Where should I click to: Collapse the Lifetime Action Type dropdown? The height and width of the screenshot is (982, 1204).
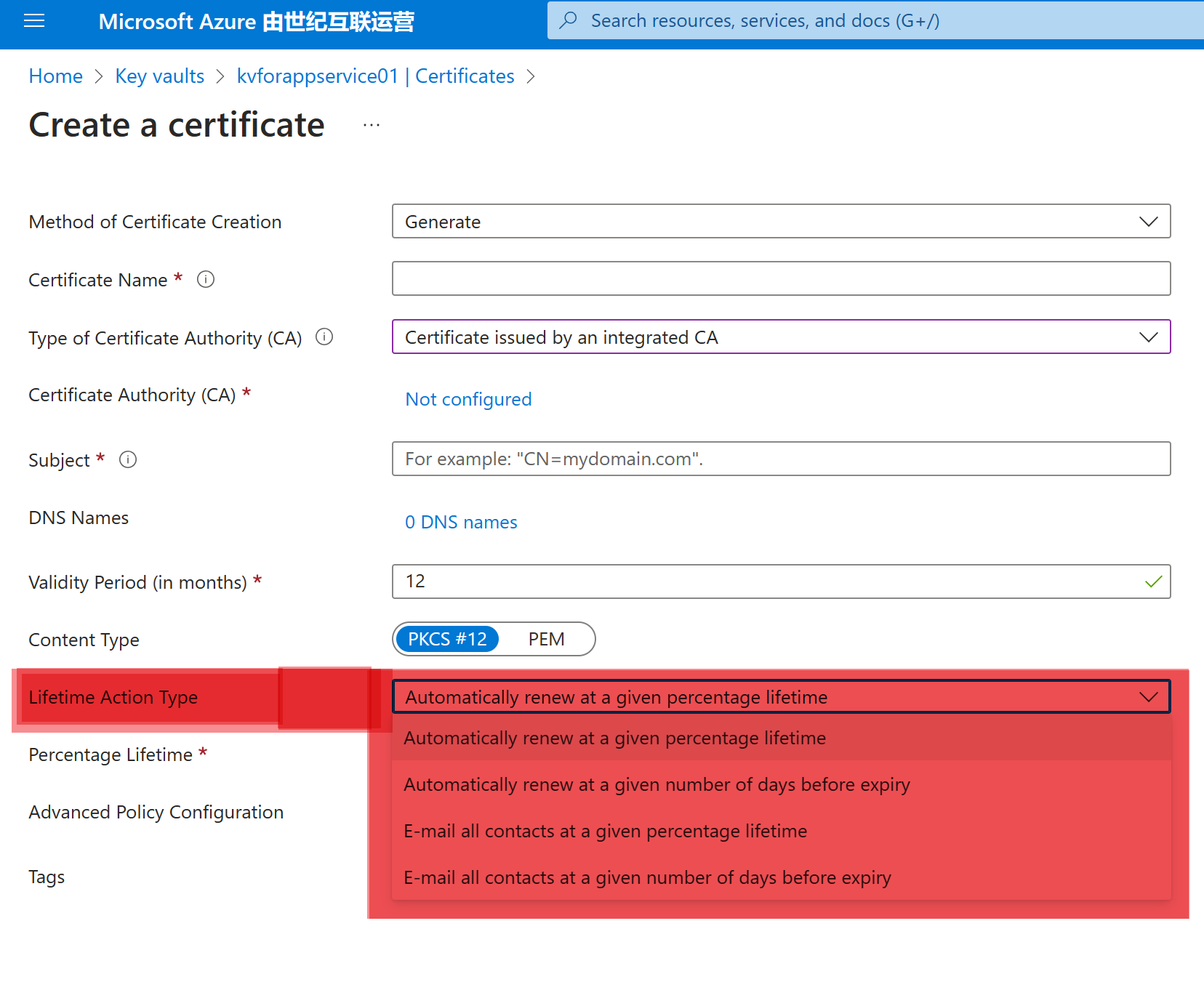tap(1148, 697)
